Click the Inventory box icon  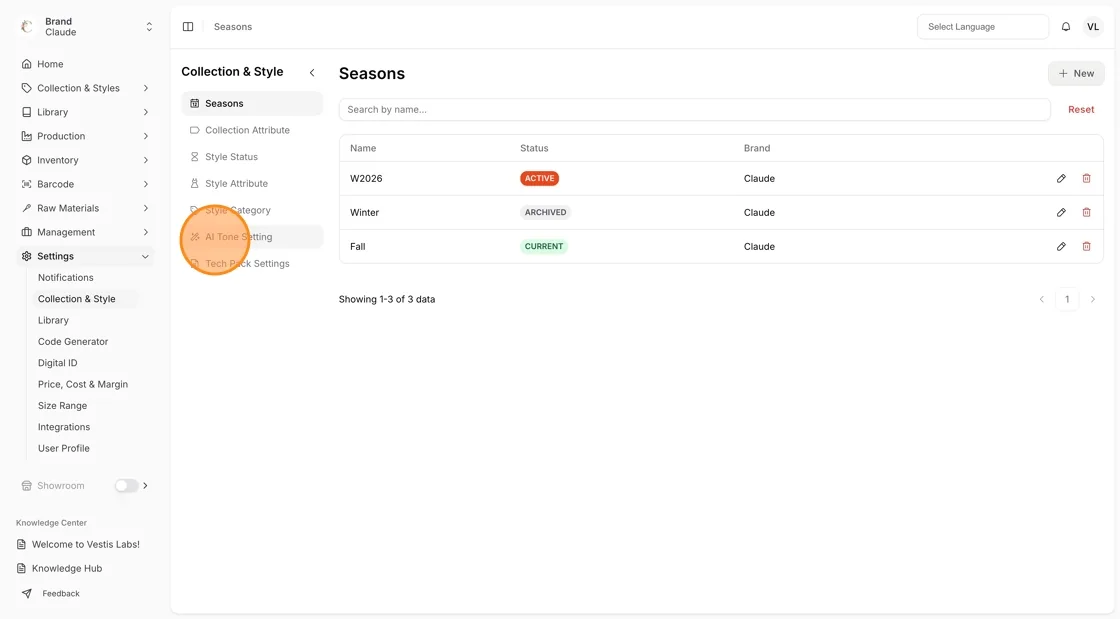(x=26, y=160)
